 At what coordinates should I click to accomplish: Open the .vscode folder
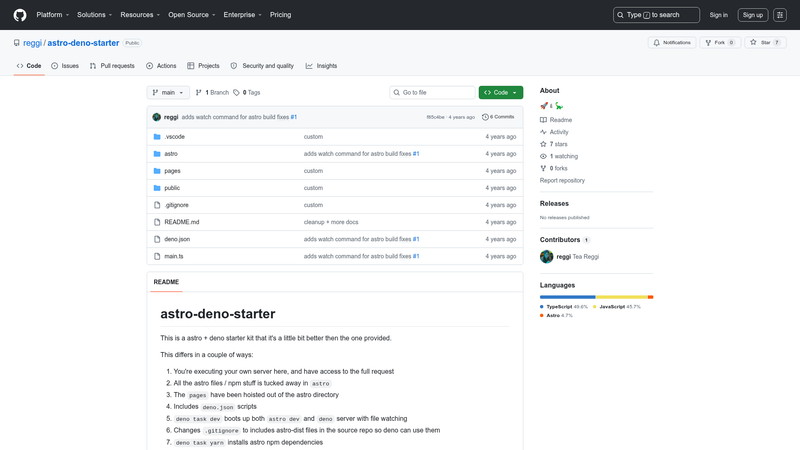point(174,137)
